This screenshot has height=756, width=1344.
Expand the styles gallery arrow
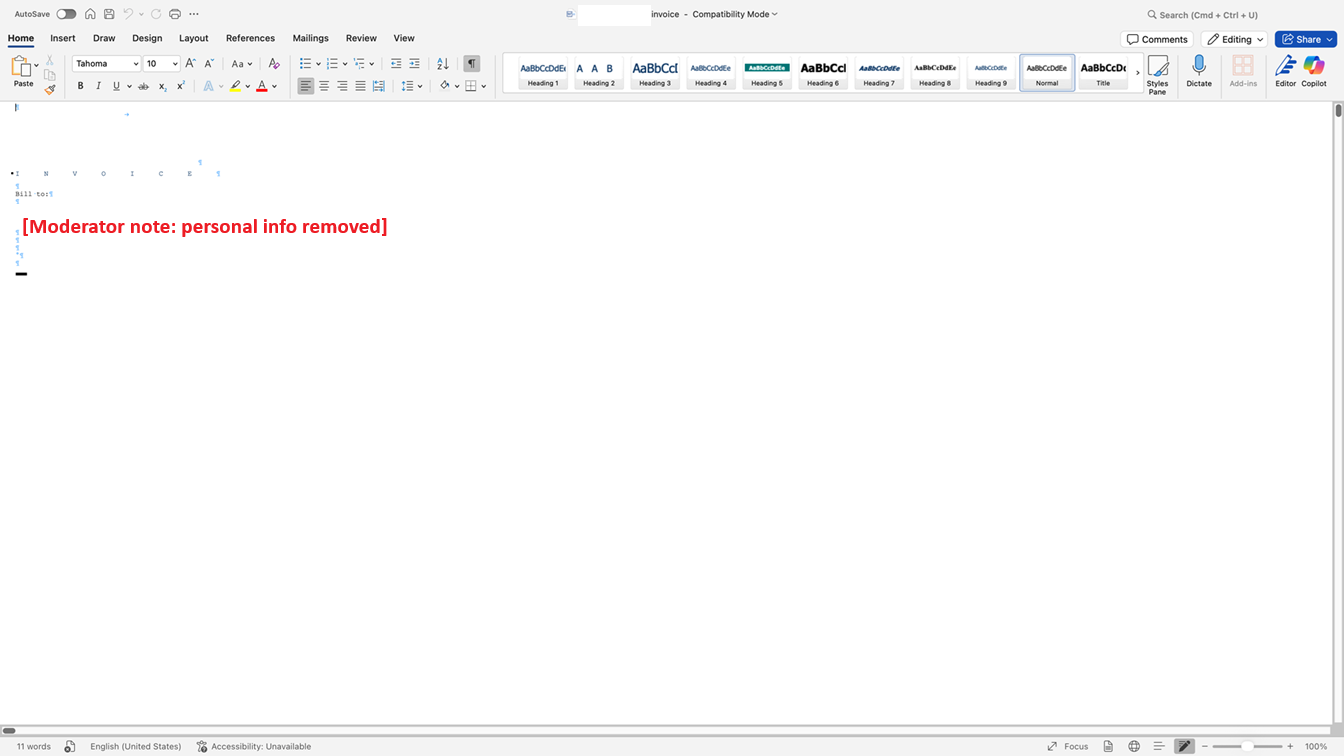click(1137, 73)
